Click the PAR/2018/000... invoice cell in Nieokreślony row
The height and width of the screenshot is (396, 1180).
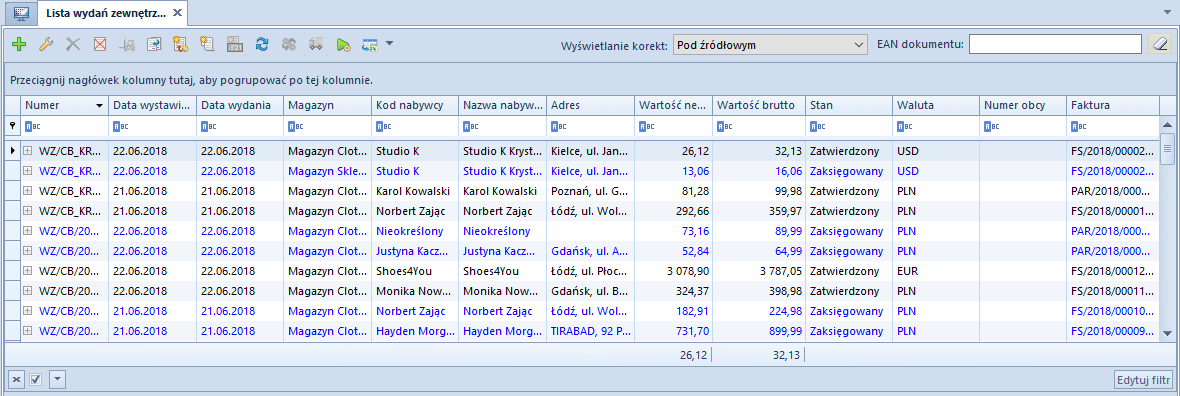[x=1113, y=230]
